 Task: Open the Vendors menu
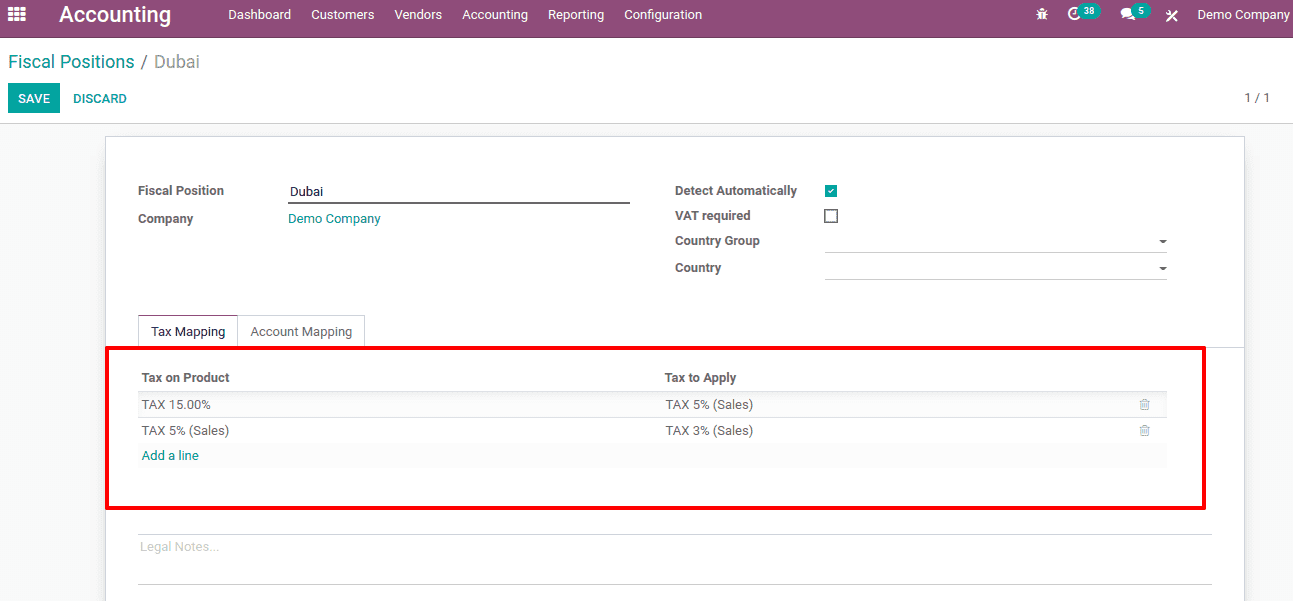pos(418,15)
